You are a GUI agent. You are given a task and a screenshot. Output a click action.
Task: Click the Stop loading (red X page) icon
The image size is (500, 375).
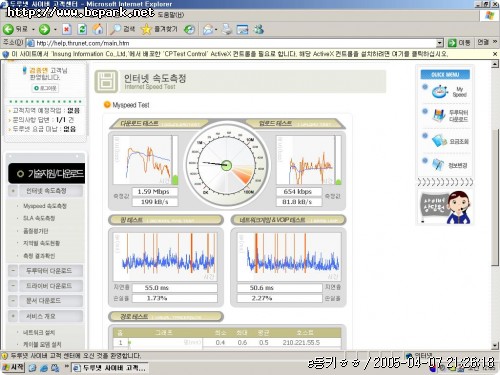[x=67, y=29]
